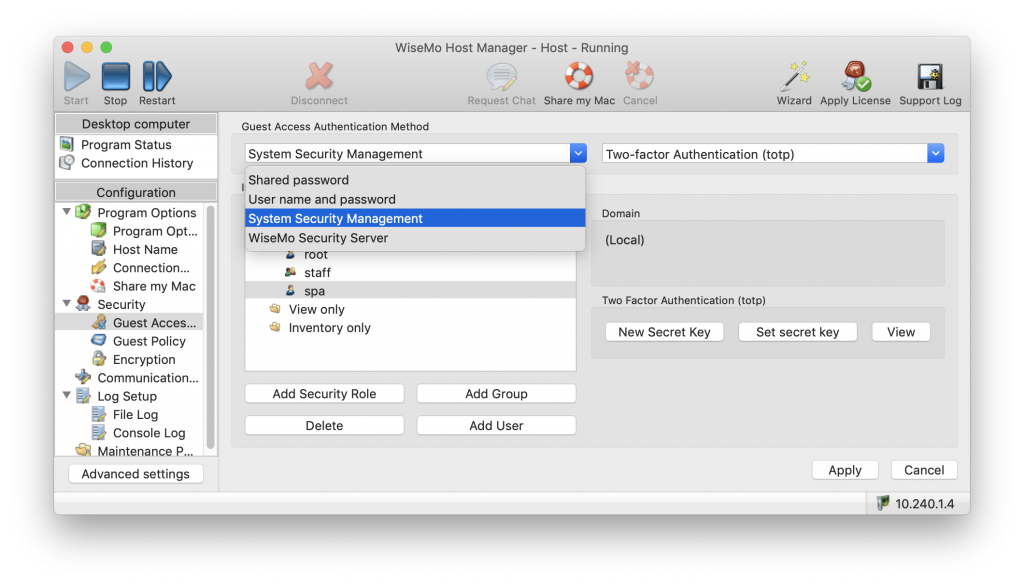The height and width of the screenshot is (586, 1024).
Task: Click the Stop toolbar icon
Action: point(116,78)
